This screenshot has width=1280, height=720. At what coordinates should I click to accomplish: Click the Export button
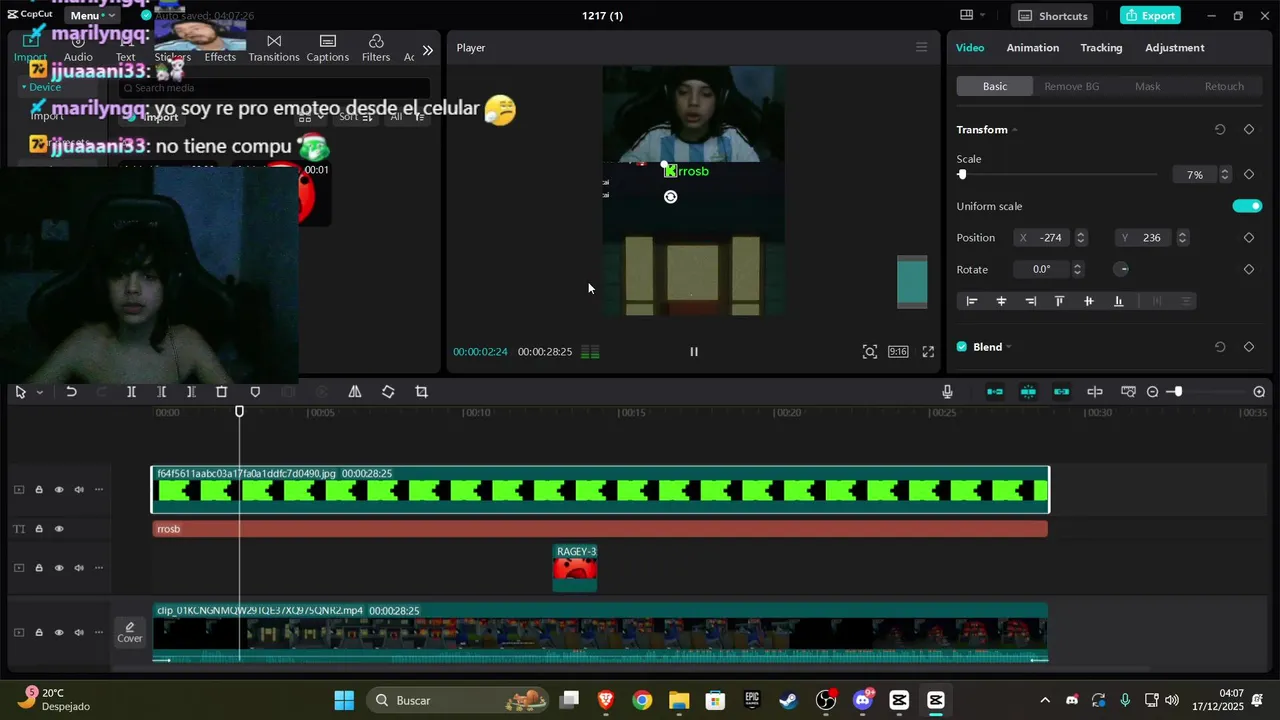pos(1150,16)
